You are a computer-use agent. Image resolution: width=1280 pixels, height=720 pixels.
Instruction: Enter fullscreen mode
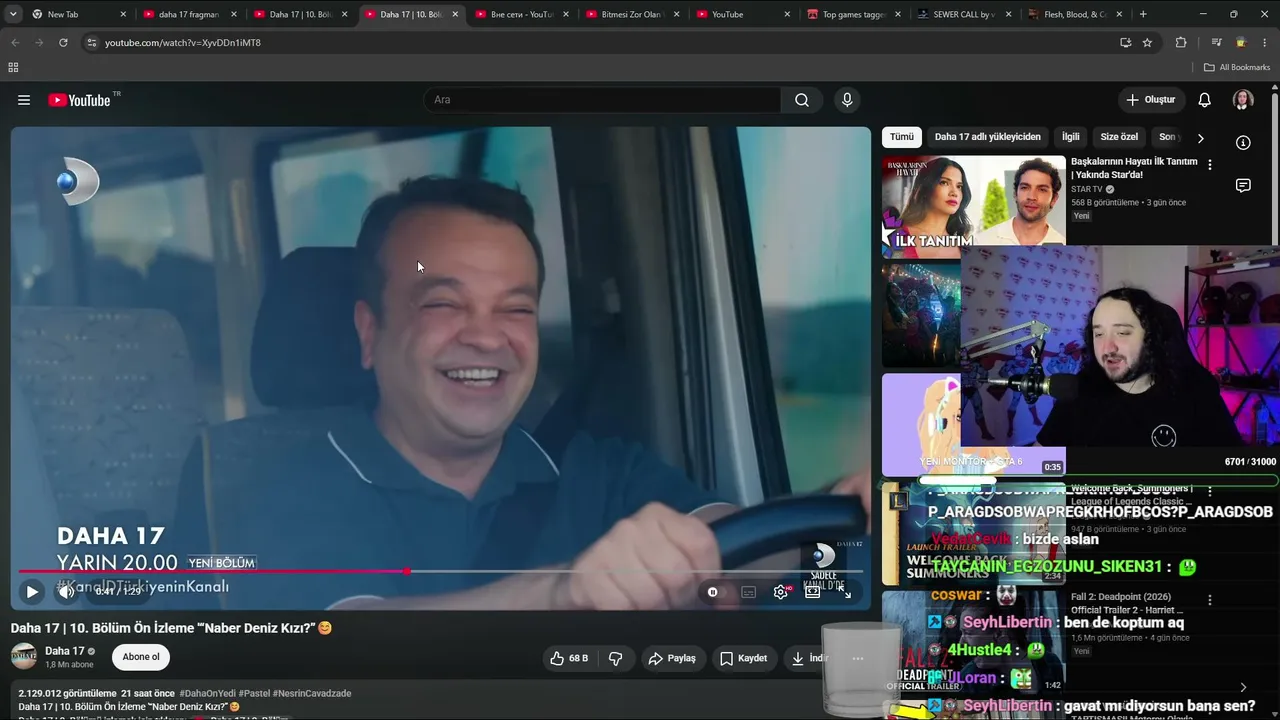[x=845, y=592]
